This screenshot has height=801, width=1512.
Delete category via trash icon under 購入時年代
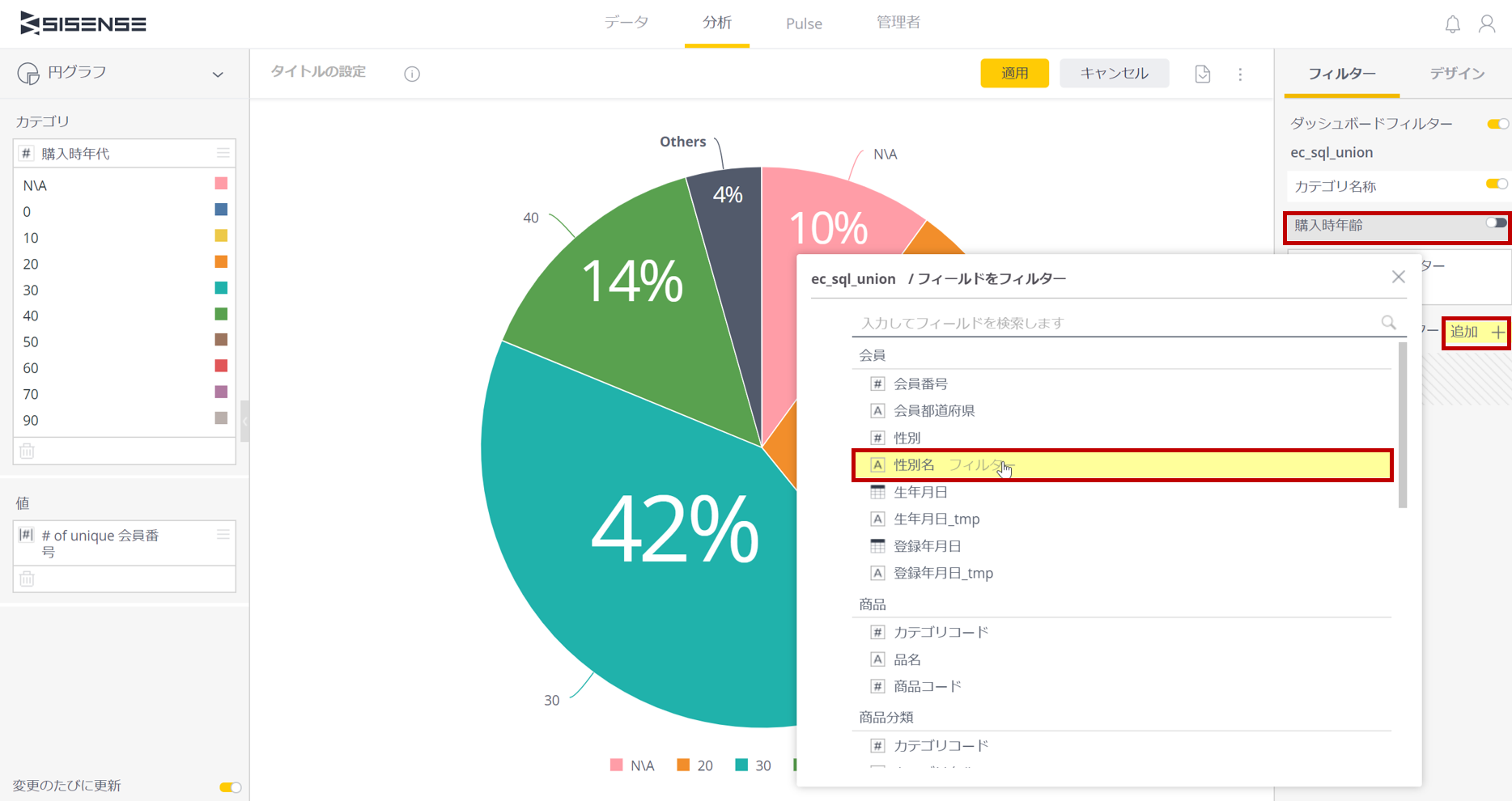(27, 451)
